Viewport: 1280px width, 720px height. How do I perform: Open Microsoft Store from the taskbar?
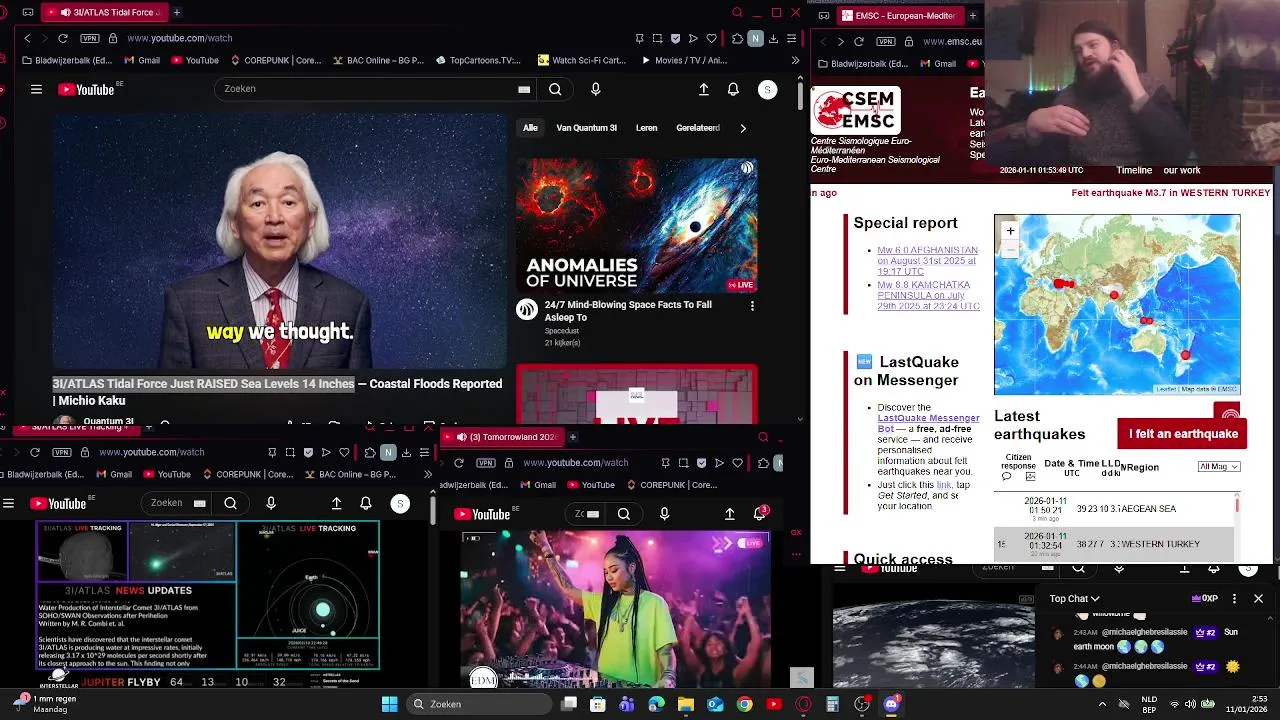pos(598,704)
